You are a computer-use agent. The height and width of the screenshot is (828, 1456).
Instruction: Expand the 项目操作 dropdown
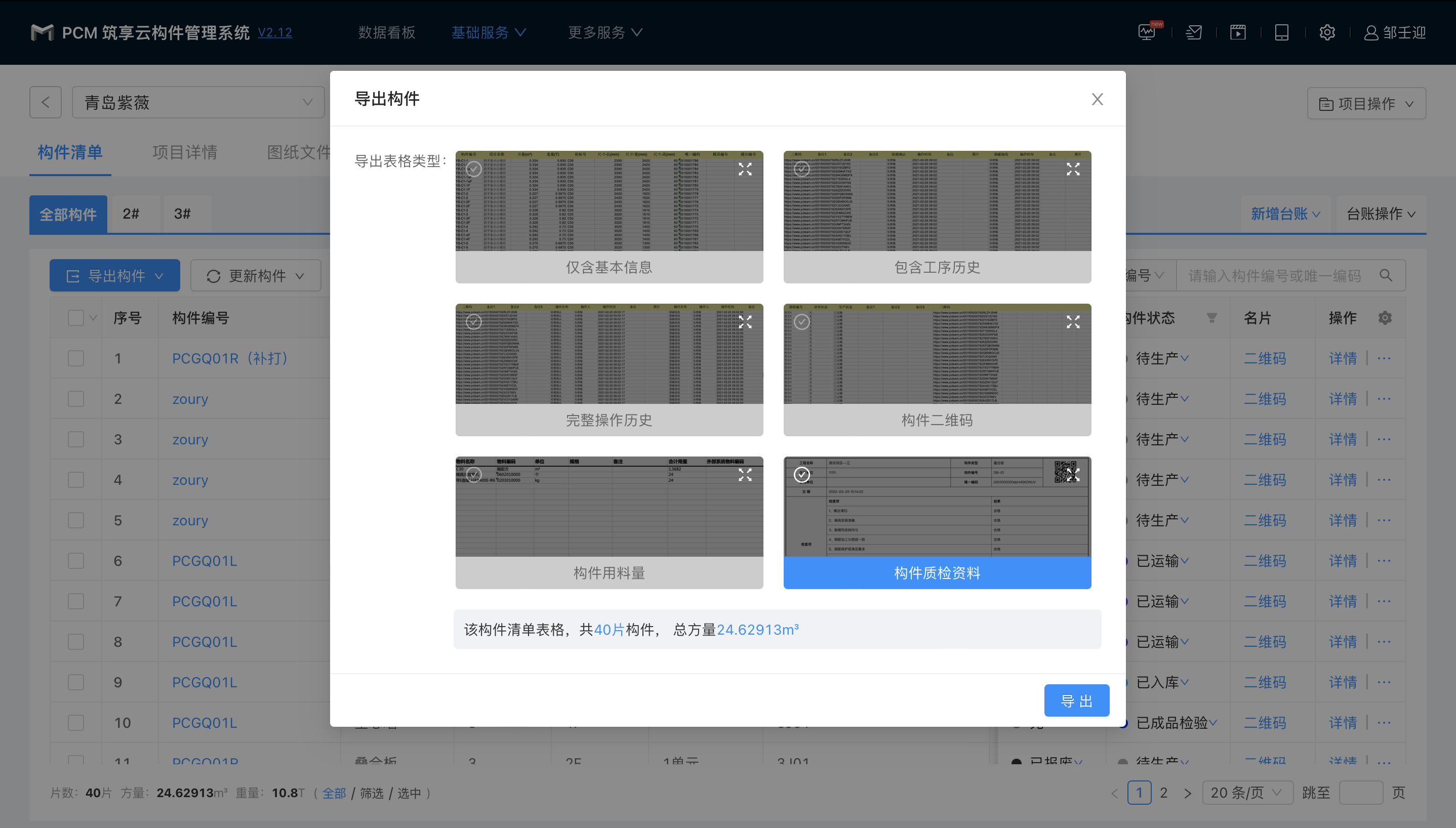[x=1366, y=103]
